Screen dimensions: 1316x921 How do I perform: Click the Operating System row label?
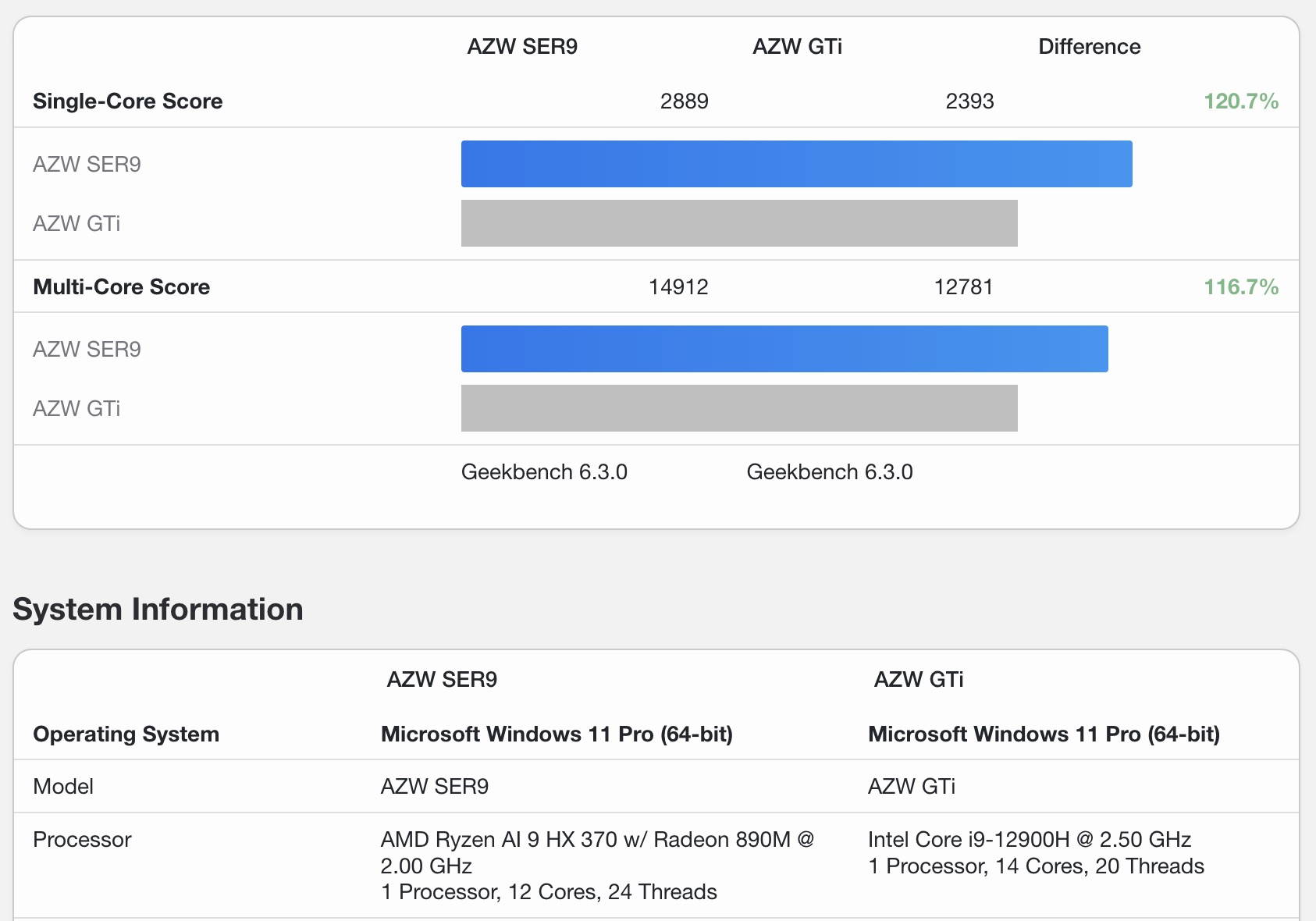(126, 734)
